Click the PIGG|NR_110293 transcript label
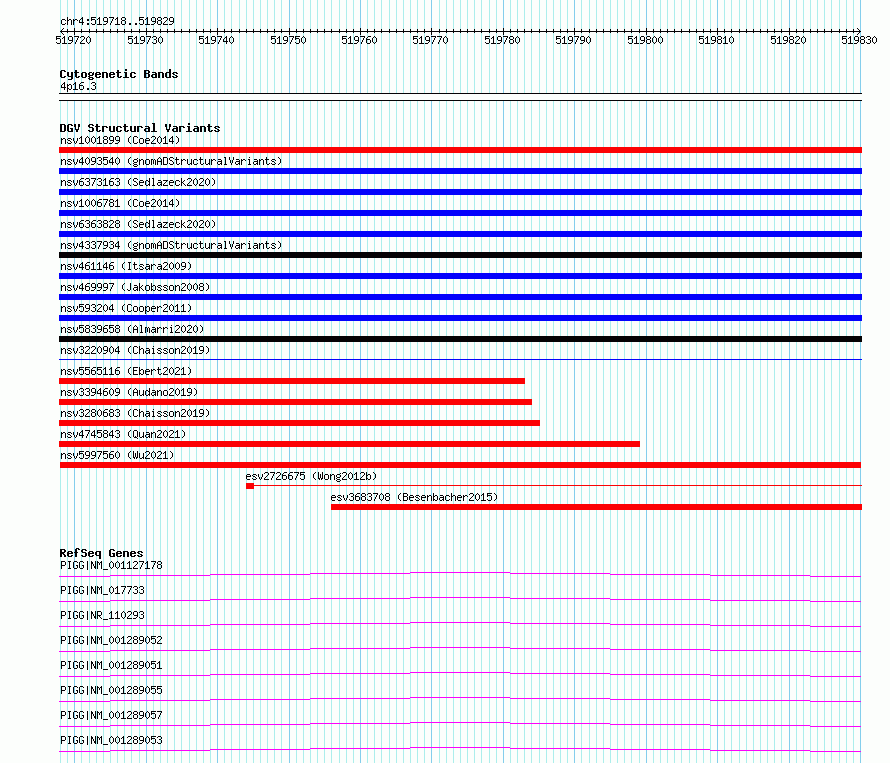The image size is (890, 763). pos(102,615)
